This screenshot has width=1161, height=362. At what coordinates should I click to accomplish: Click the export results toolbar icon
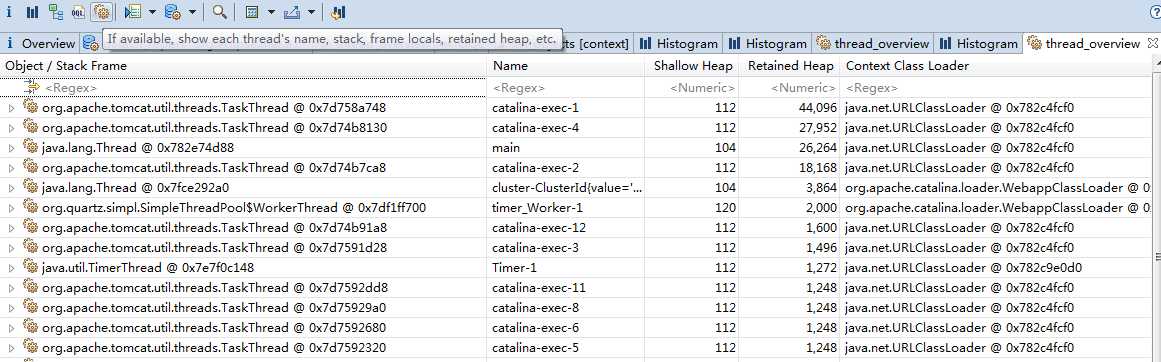(x=291, y=12)
